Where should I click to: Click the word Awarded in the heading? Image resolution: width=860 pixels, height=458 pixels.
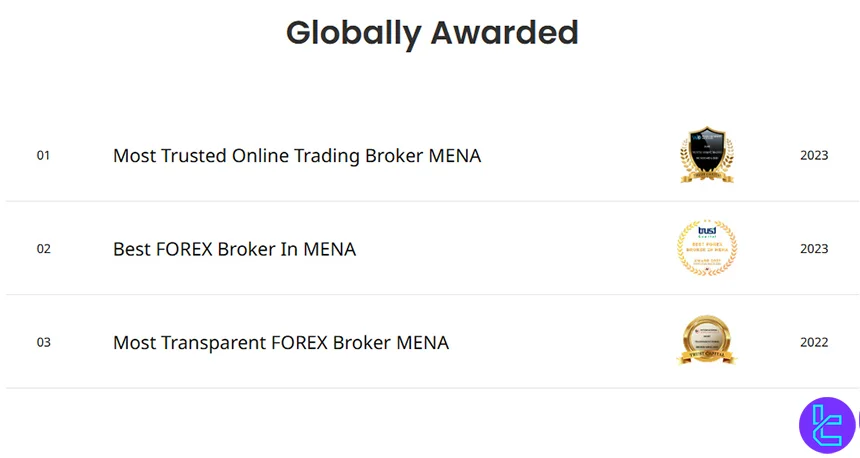505,33
